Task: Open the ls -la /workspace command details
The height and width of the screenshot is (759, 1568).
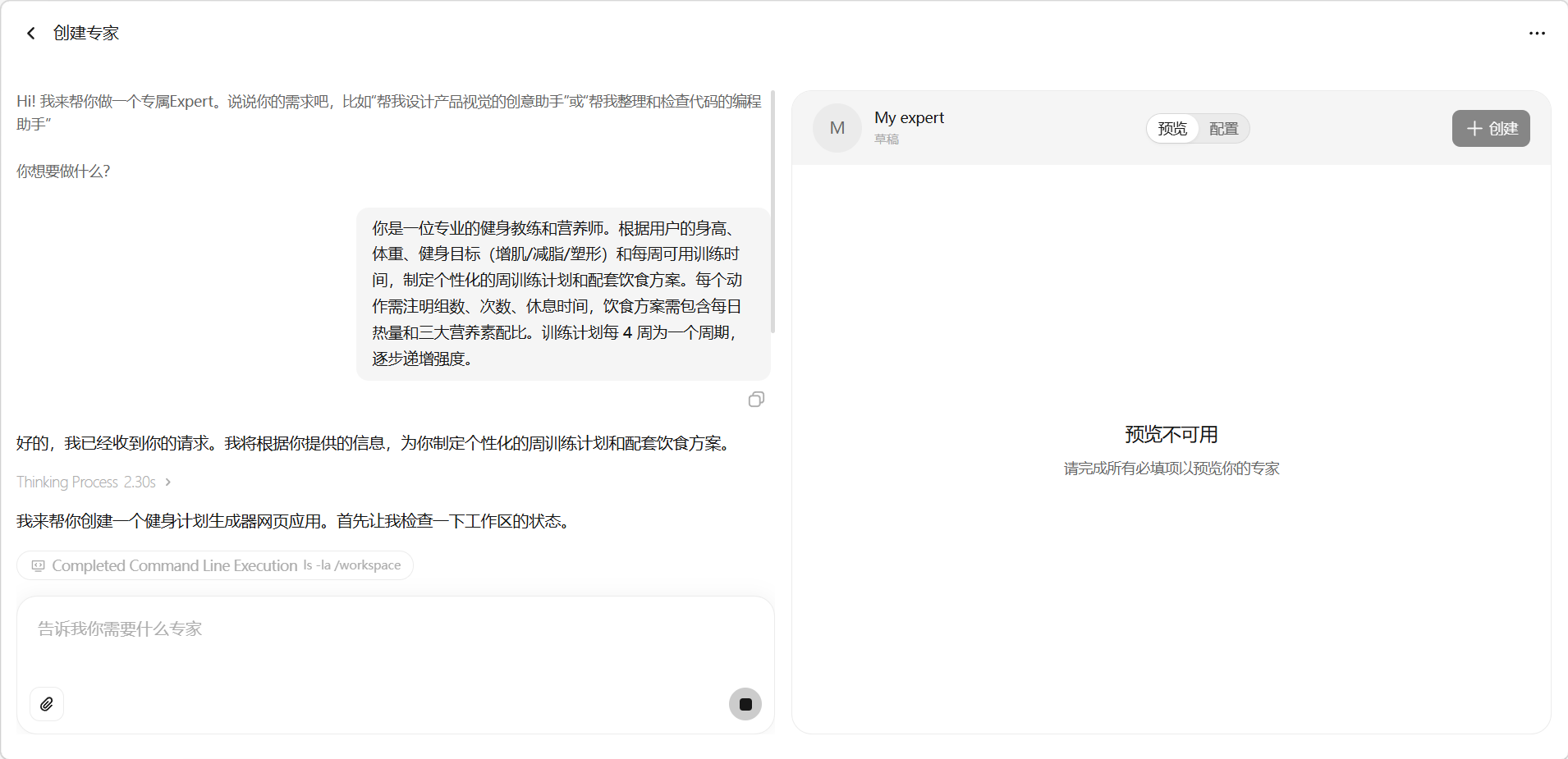Action: point(352,565)
